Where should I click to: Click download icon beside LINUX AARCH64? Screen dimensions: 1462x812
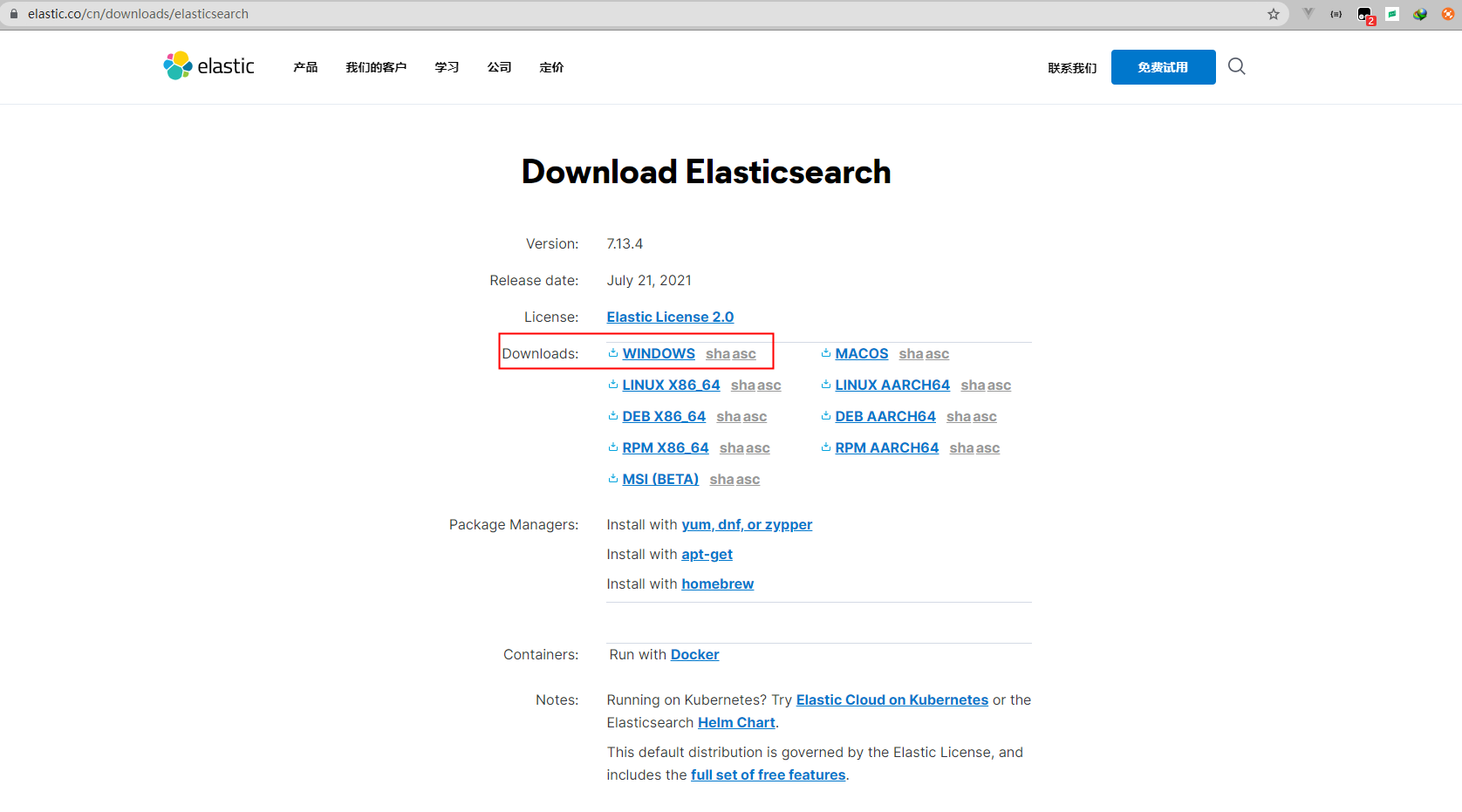tap(826, 385)
